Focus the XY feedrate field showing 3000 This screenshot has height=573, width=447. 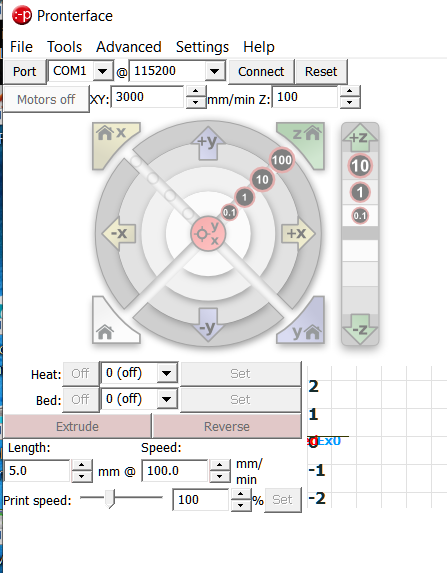click(x=148, y=97)
